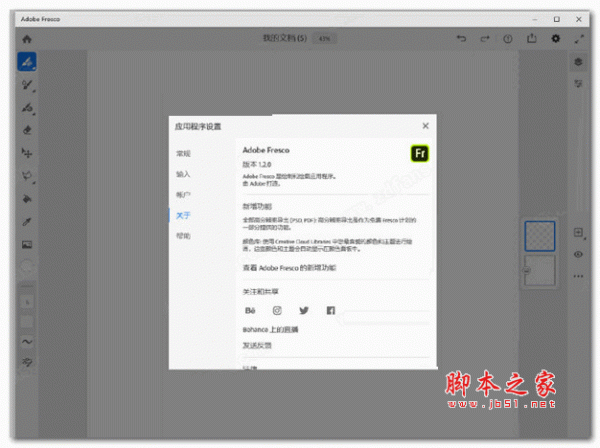Select the Eraser tool
This screenshot has width=600, height=448.
click(27, 130)
